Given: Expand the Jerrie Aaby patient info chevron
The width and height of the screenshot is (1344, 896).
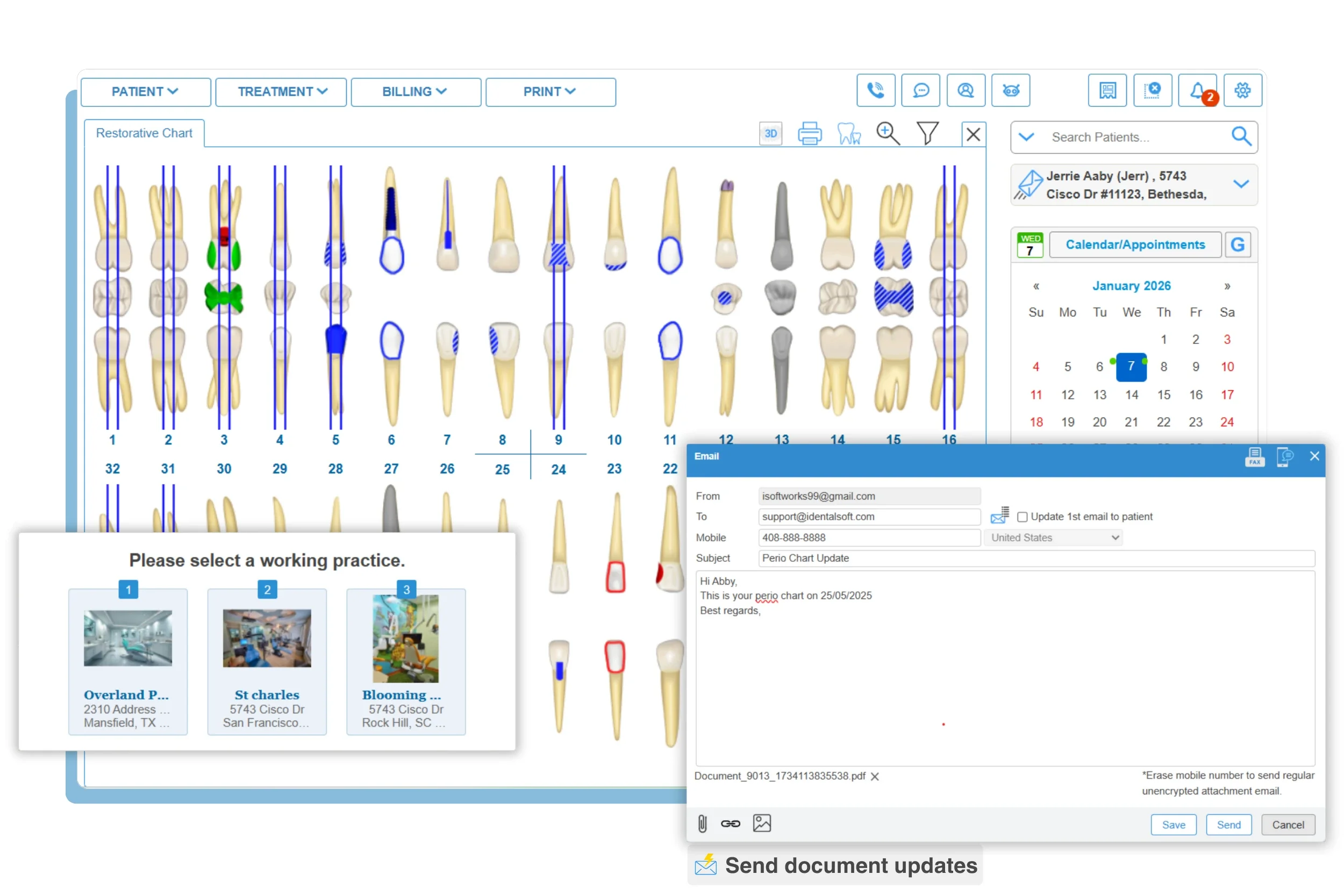Looking at the screenshot, I should [x=1241, y=184].
